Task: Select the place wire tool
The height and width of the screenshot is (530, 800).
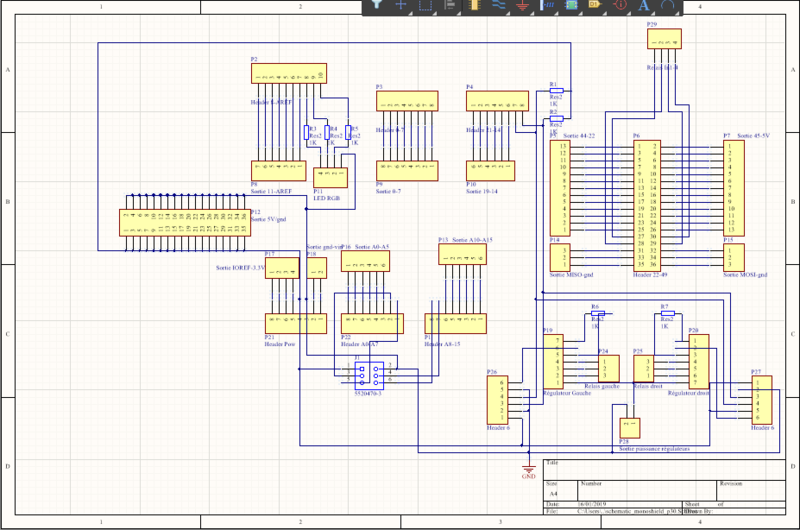Action: click(498, 5)
